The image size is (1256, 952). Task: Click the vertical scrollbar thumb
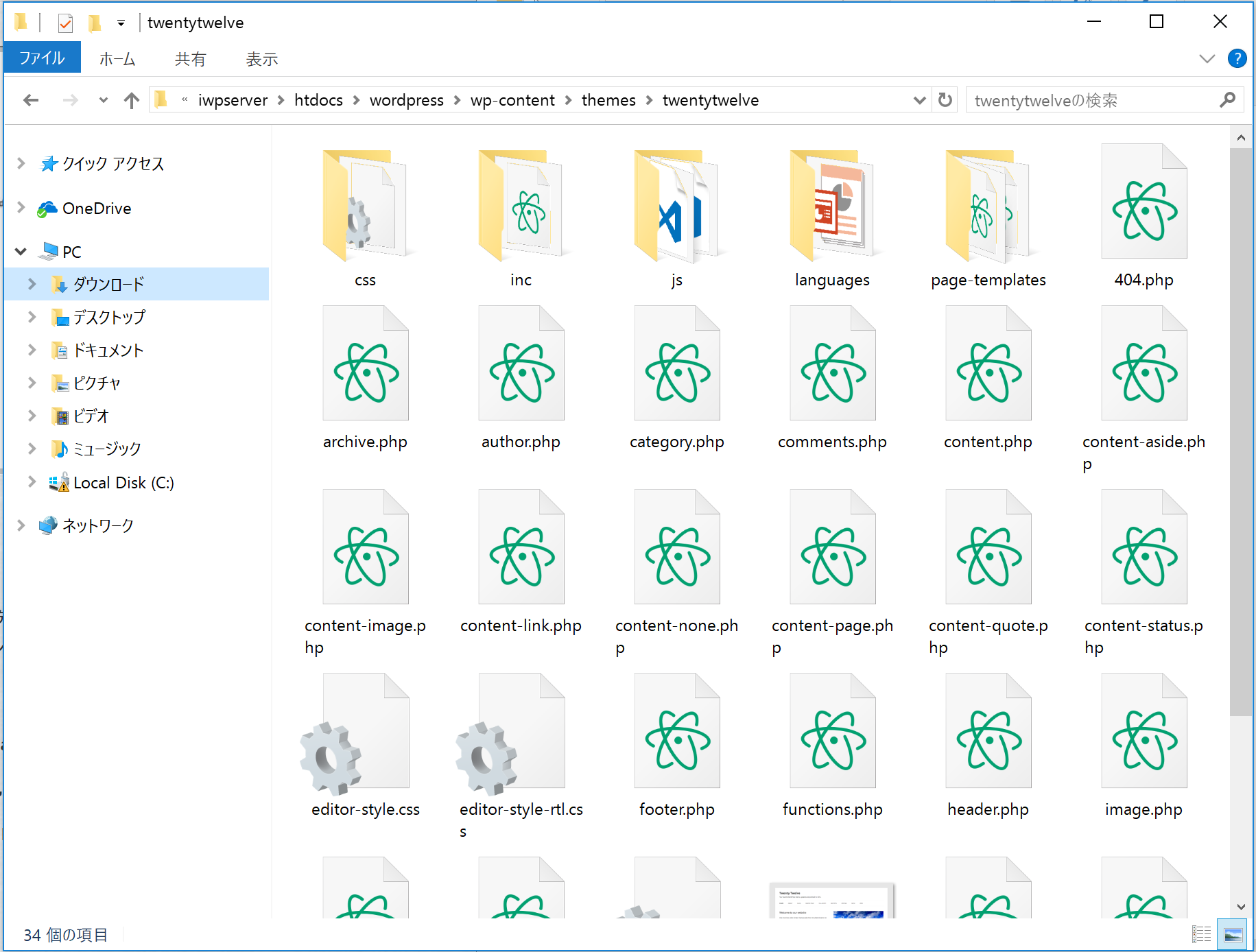click(1240, 432)
